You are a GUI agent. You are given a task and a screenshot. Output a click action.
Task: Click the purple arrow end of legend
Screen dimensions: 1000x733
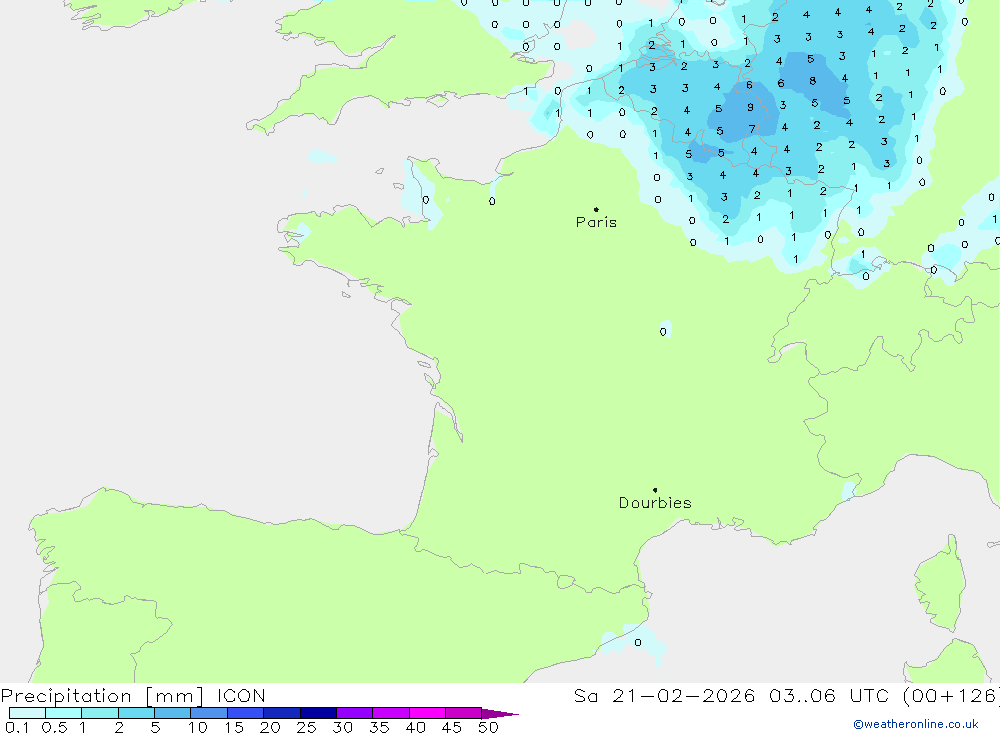click(500, 713)
